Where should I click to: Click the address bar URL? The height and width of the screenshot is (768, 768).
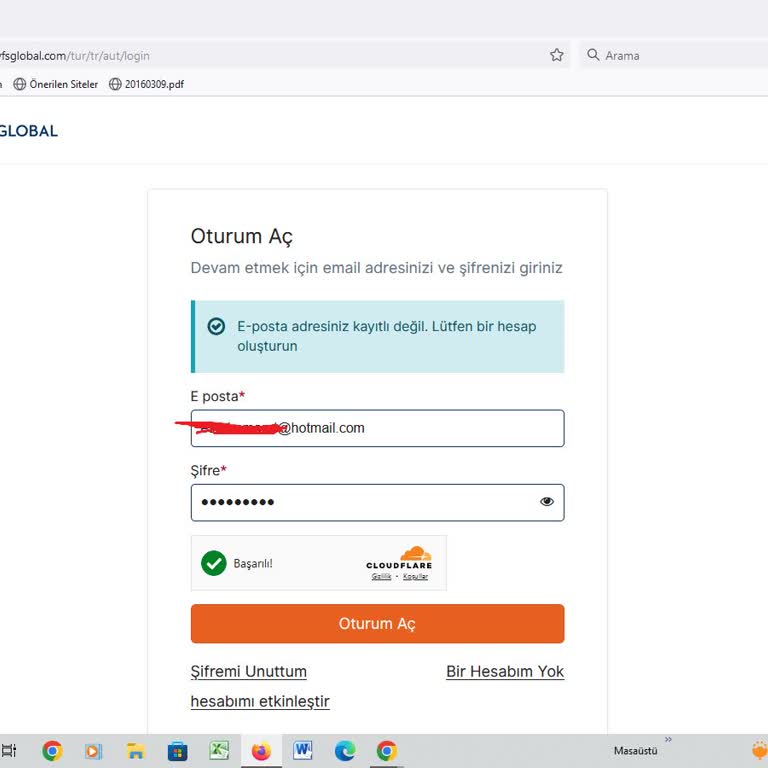[74, 56]
